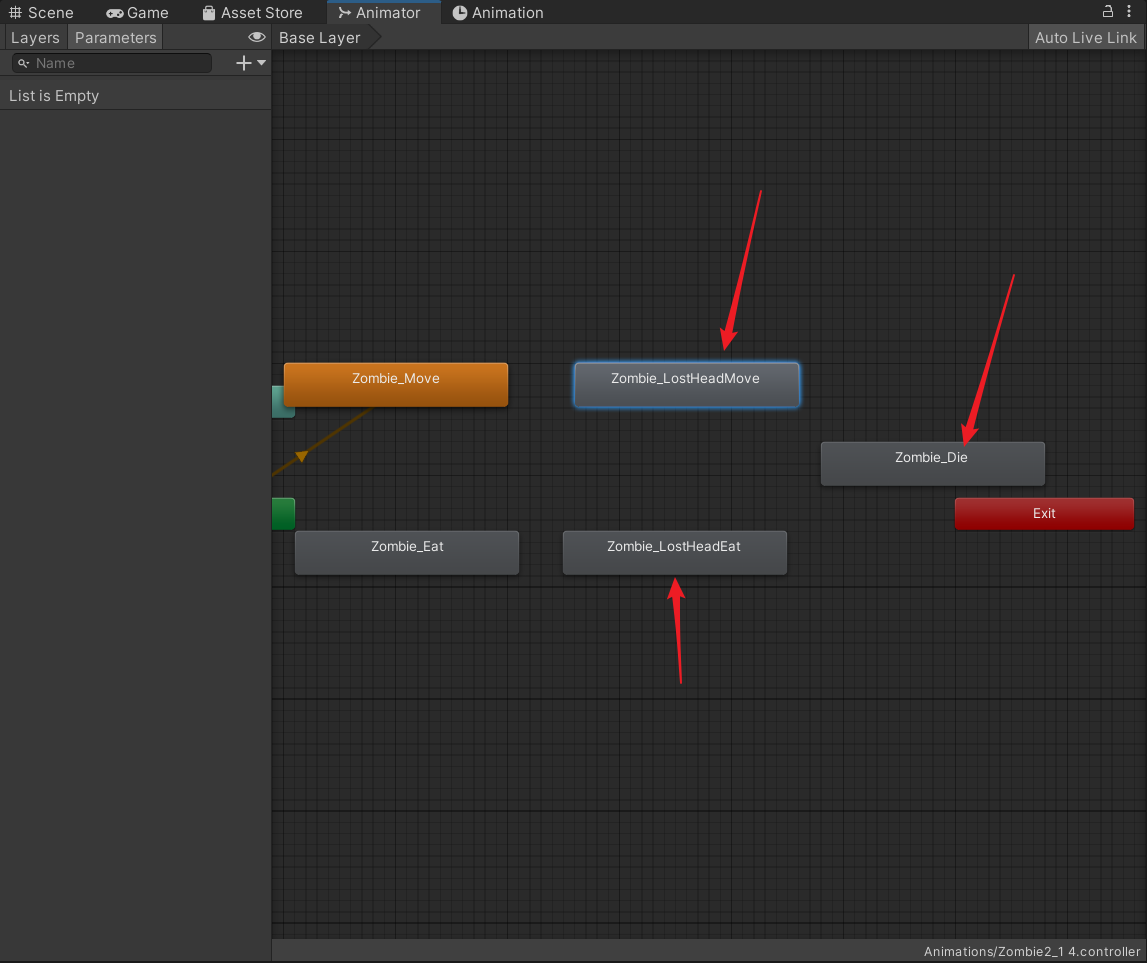Screen dimensions: 1147x963
Task: Click the search magnifier icon
Action: point(24,63)
